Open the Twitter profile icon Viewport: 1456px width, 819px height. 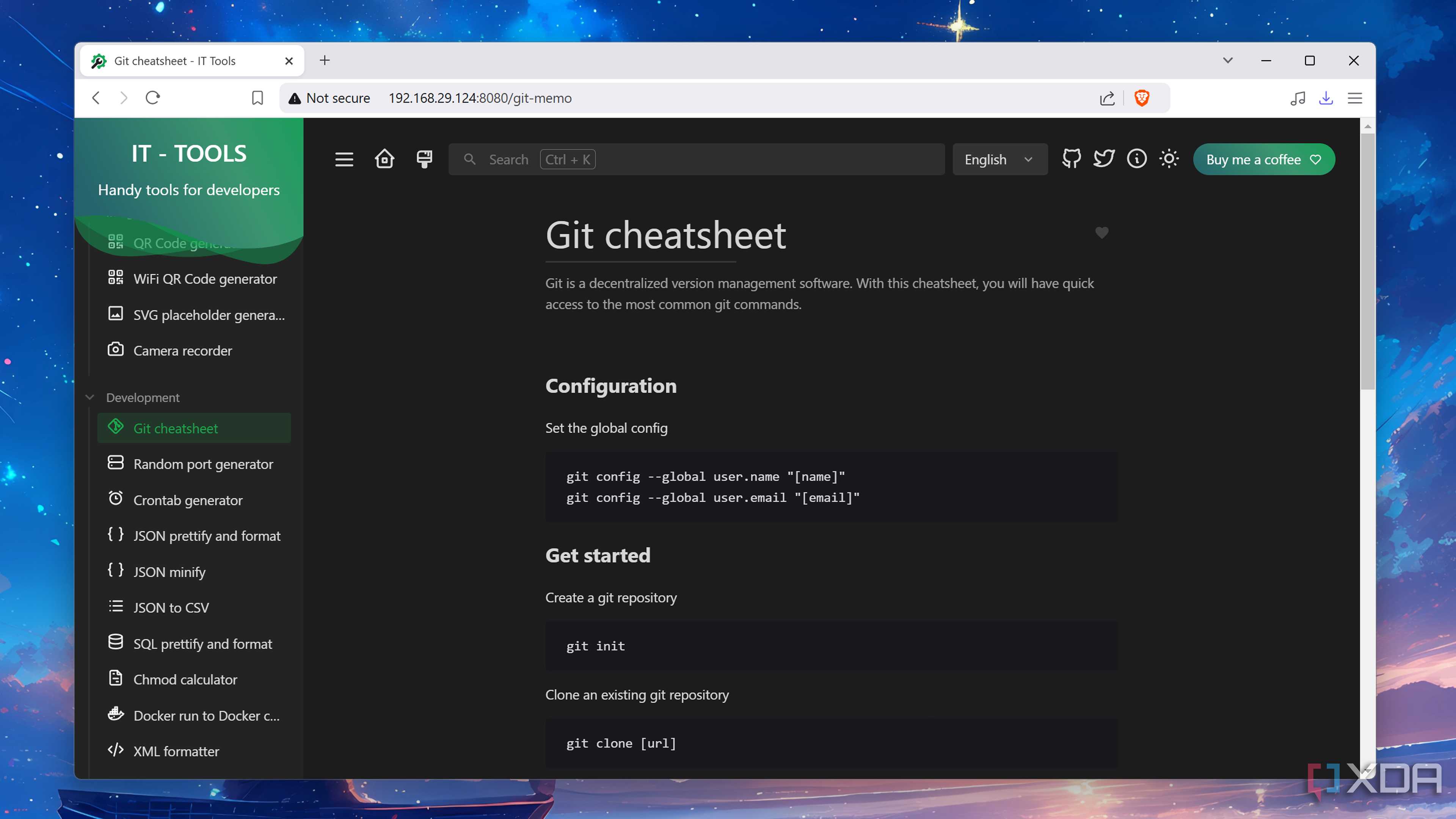1104,159
